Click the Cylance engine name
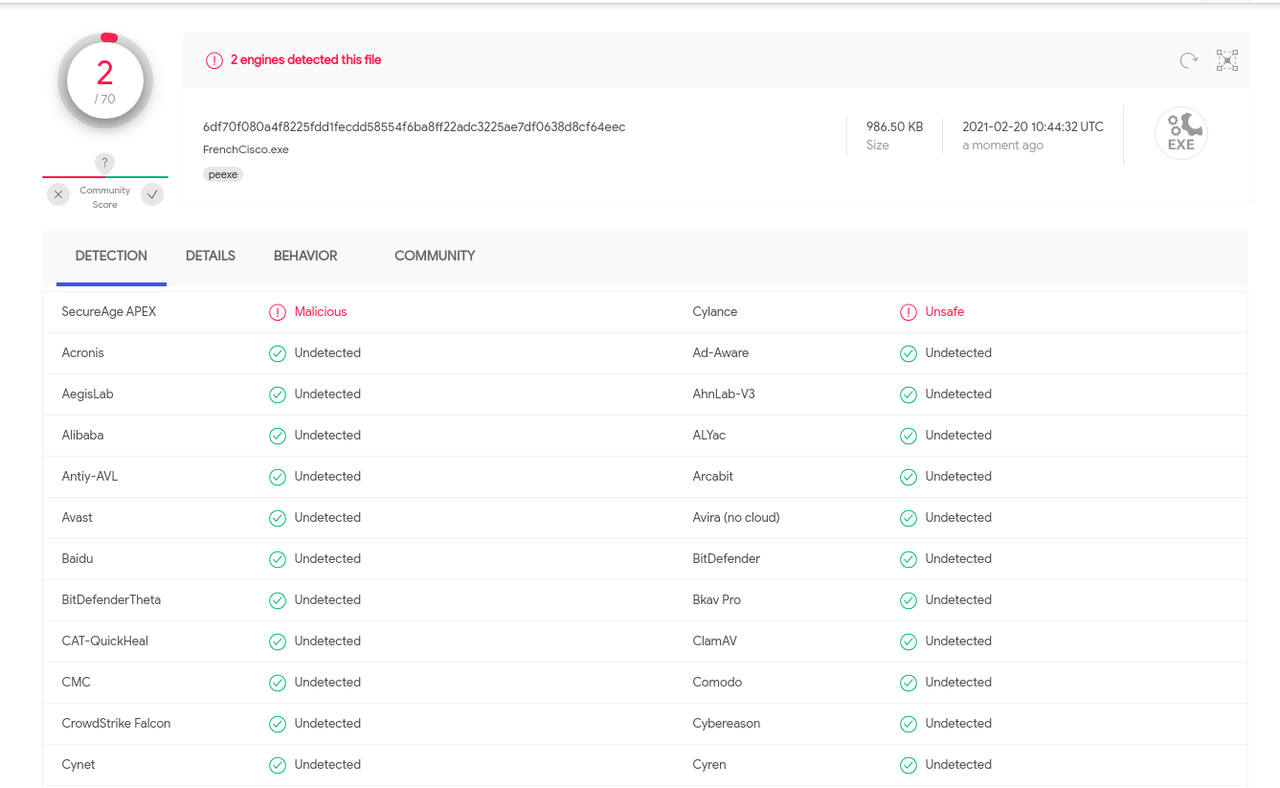 click(x=715, y=312)
